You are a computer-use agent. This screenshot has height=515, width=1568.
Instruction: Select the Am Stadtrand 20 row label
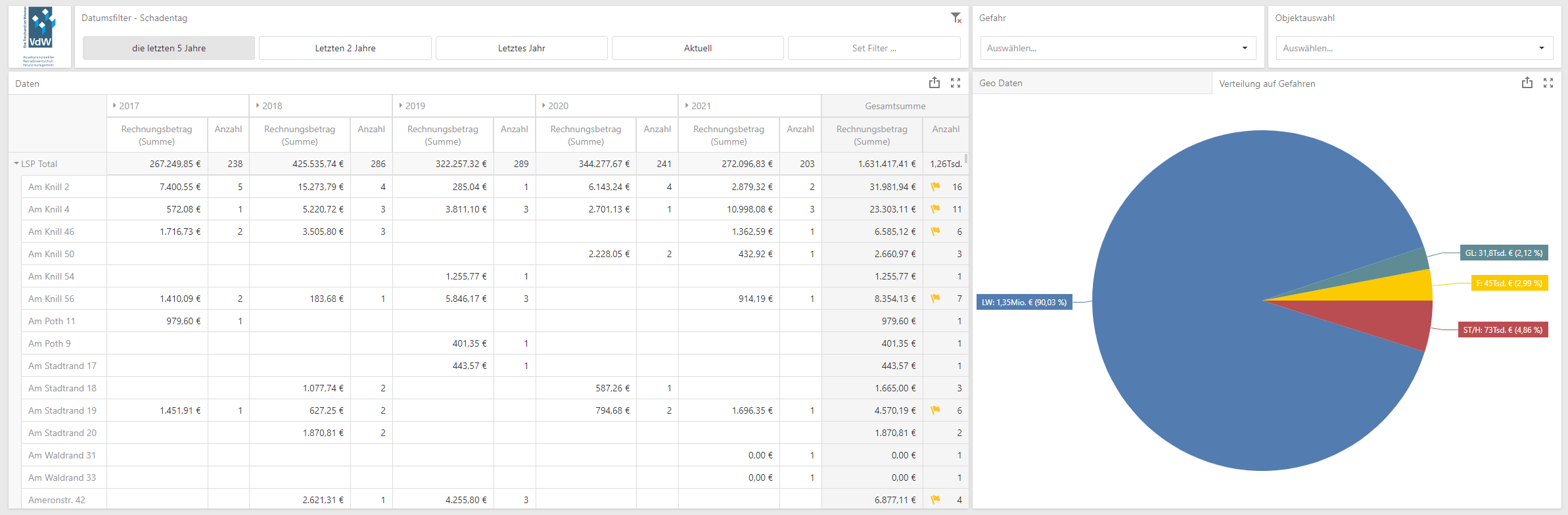pyautogui.click(x=62, y=433)
